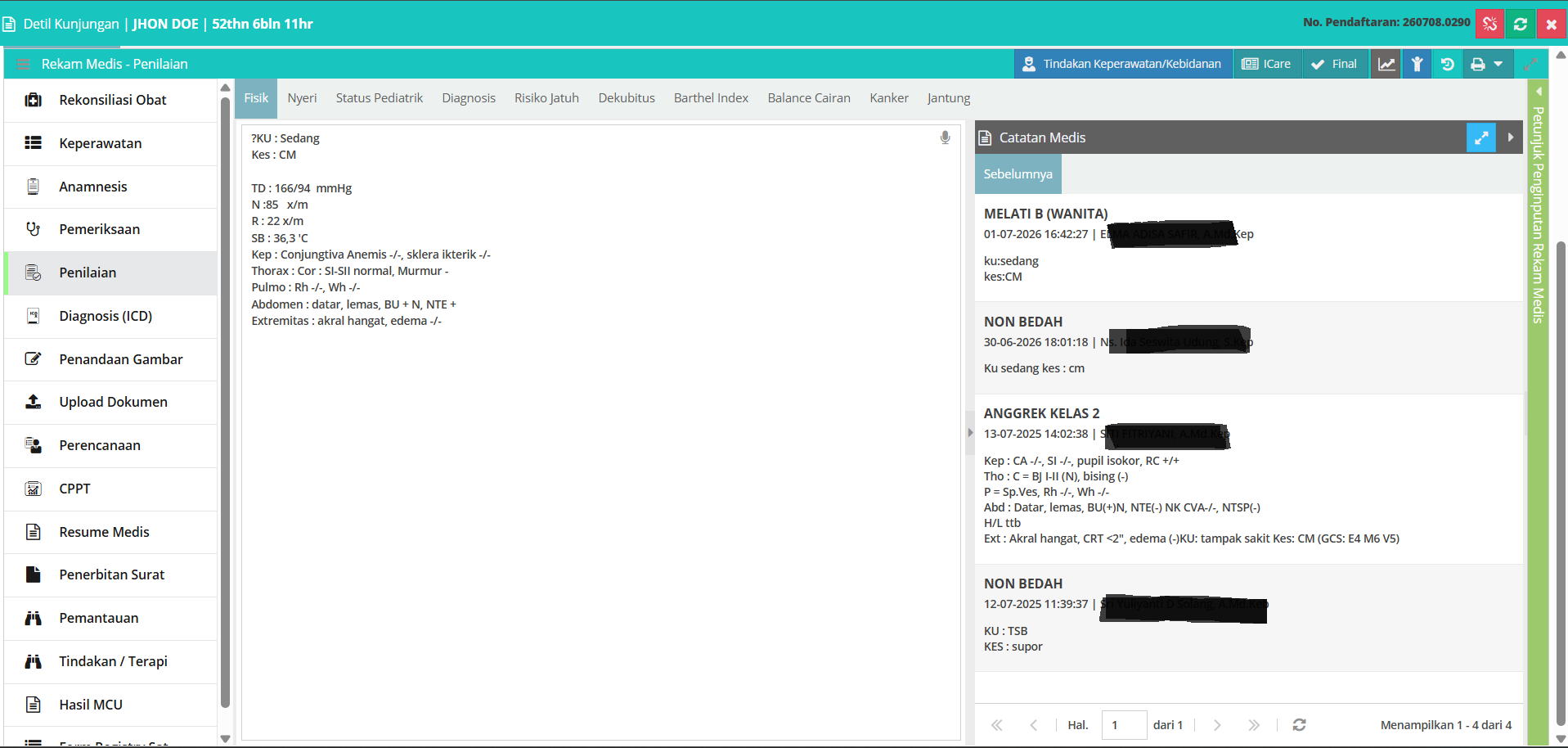This screenshot has width=1568, height=748.
Task: Click the ANGGREK KELAS 2 record heading
Action: tap(1041, 413)
